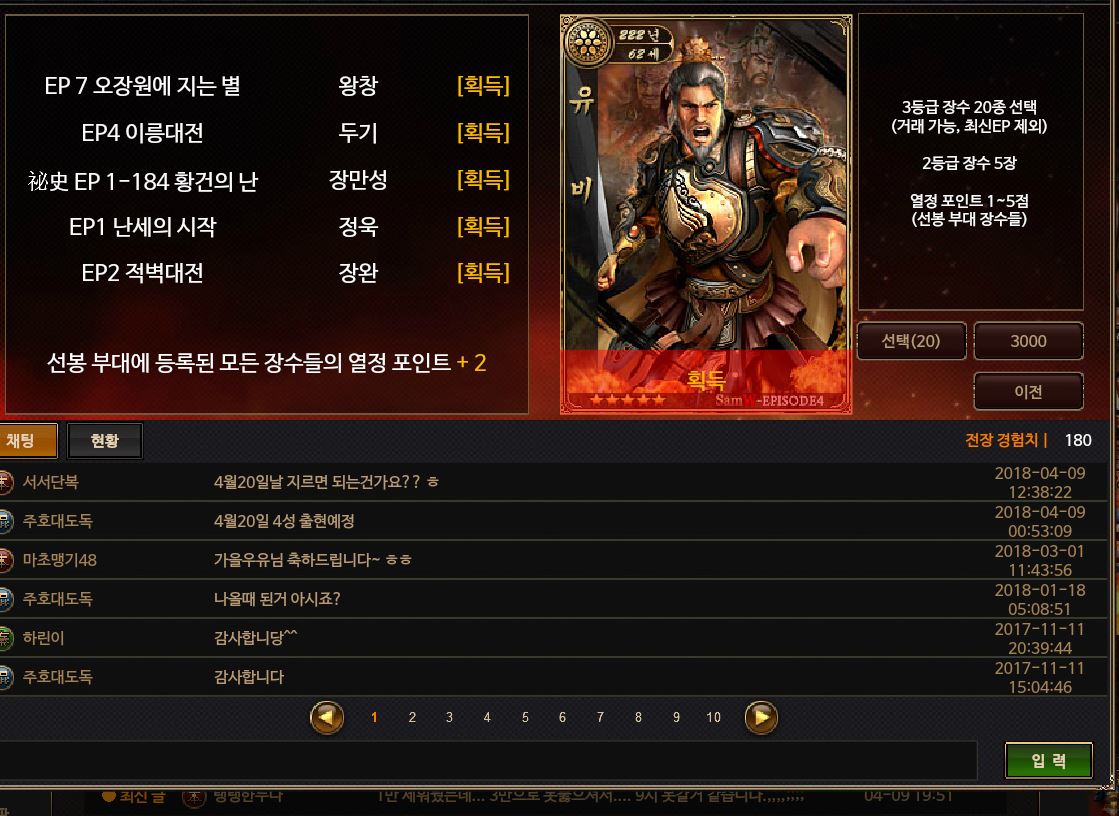
Task: Click the 유비 general card image
Action: click(x=706, y=214)
